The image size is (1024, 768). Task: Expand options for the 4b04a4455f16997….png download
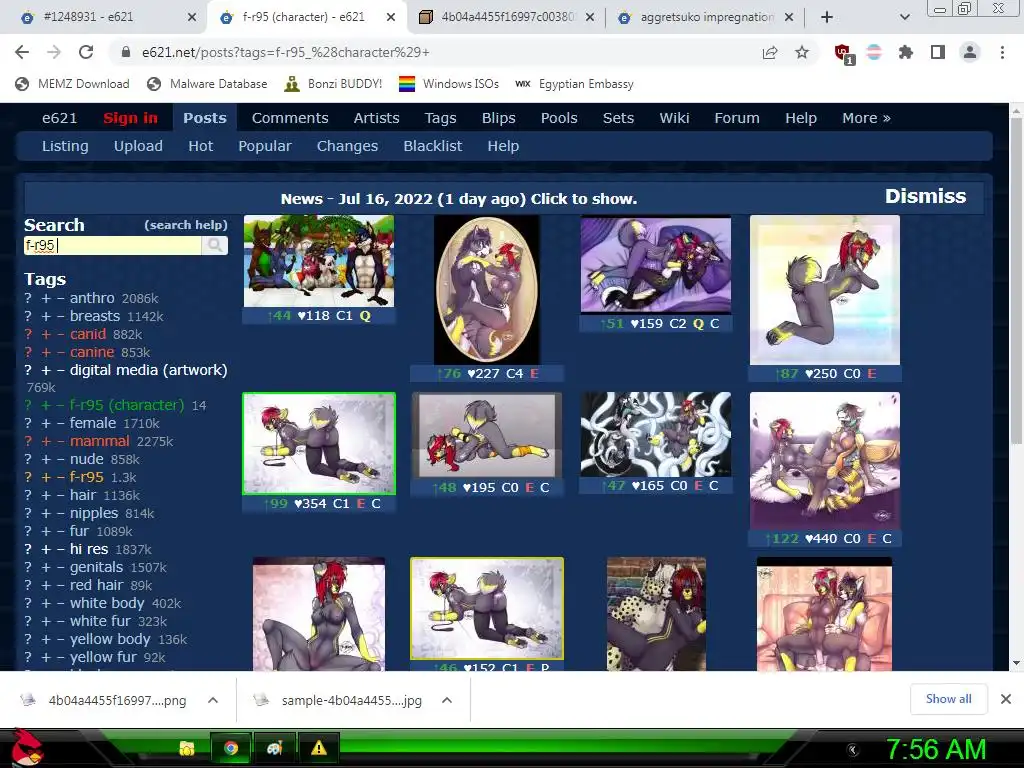(x=212, y=700)
